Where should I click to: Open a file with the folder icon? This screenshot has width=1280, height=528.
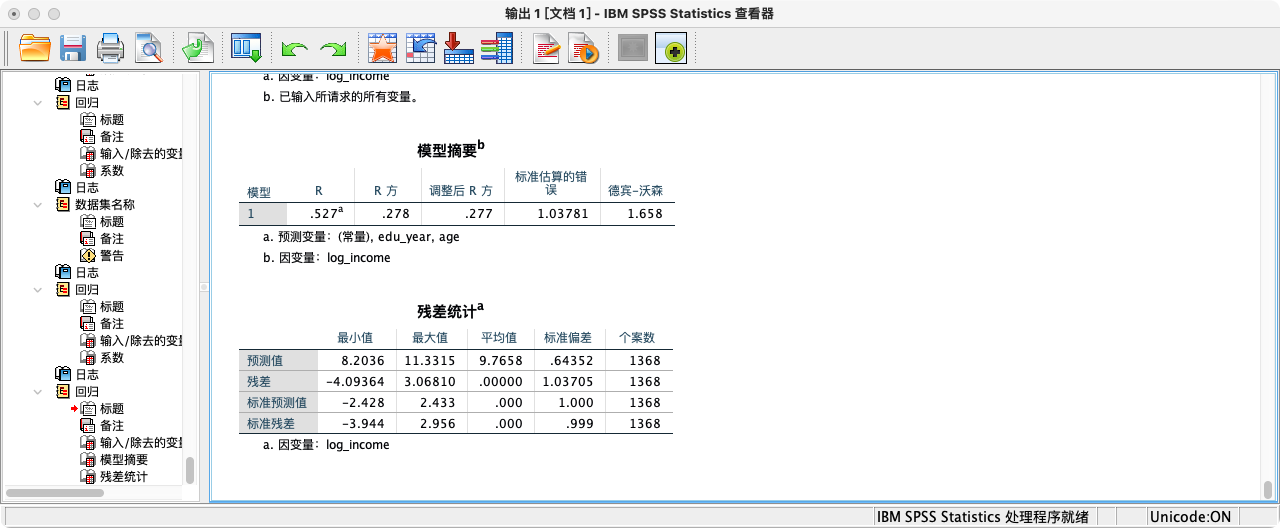click(35, 48)
